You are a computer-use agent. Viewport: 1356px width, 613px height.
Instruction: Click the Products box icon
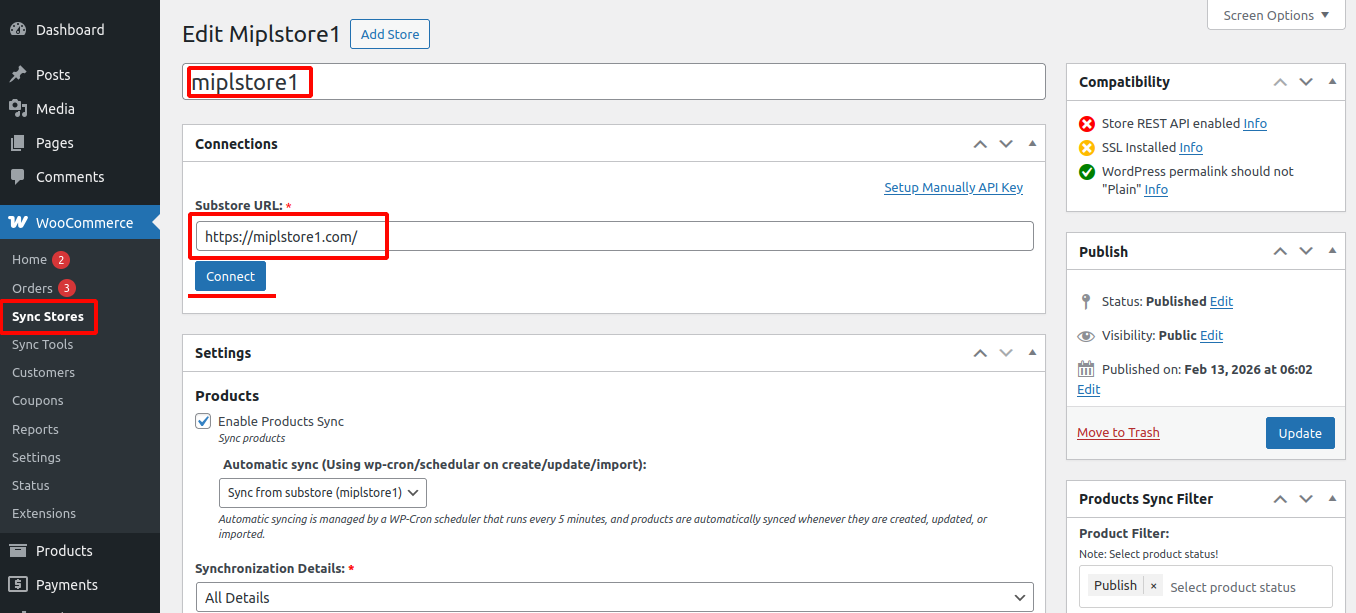pyautogui.click(x=18, y=551)
